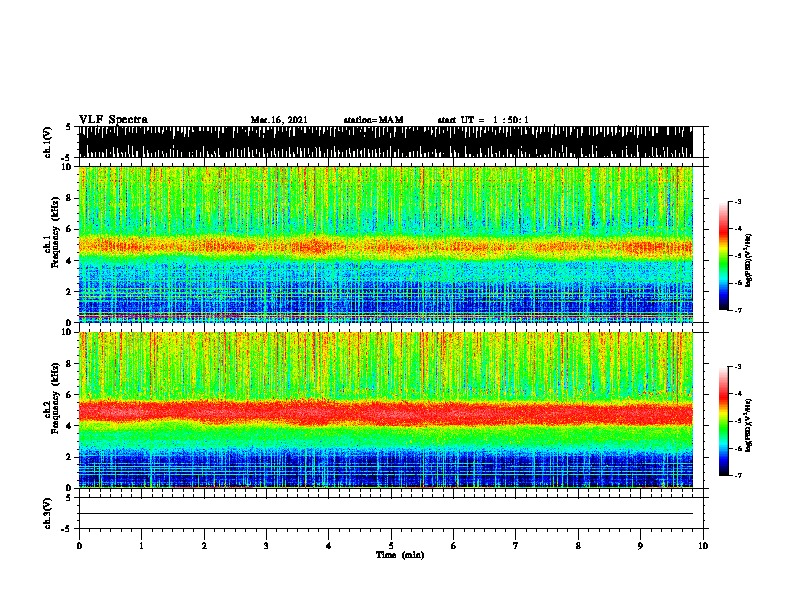Click the "-7" label on the upper colorbar
The image size is (792, 612).
737,310
